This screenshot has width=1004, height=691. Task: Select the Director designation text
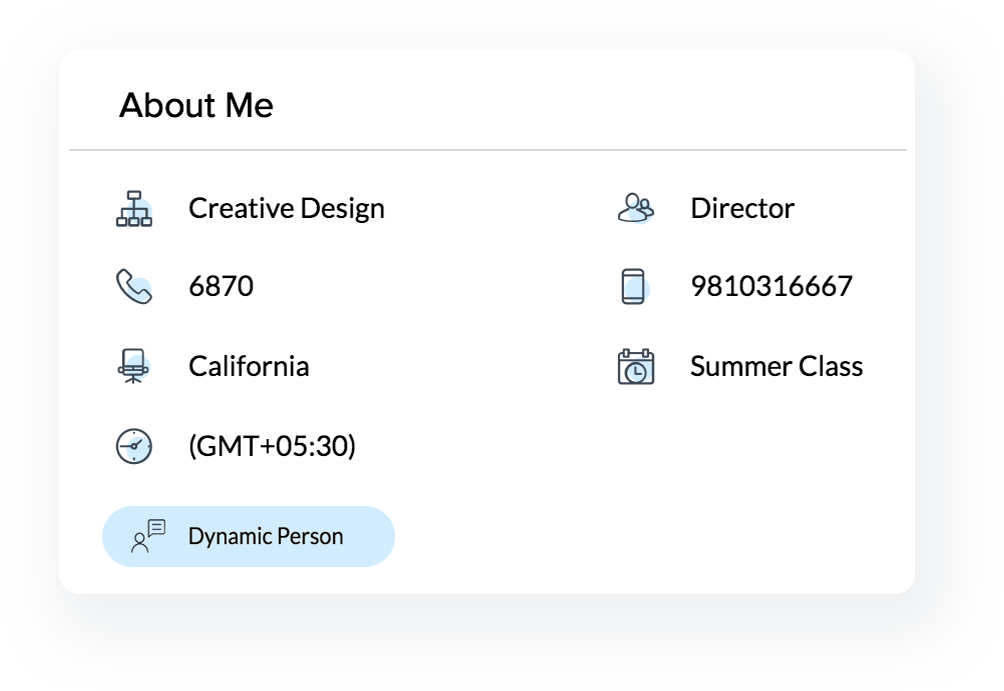tap(742, 209)
